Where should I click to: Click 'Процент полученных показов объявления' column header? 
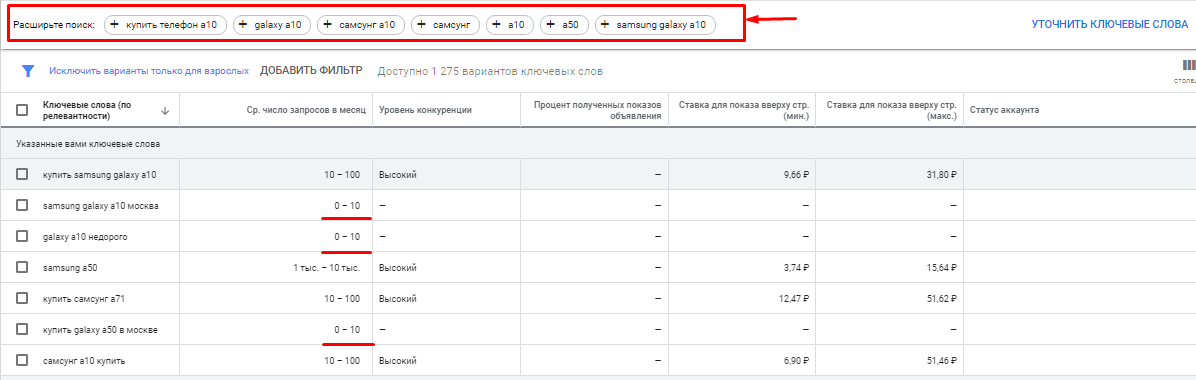597,111
